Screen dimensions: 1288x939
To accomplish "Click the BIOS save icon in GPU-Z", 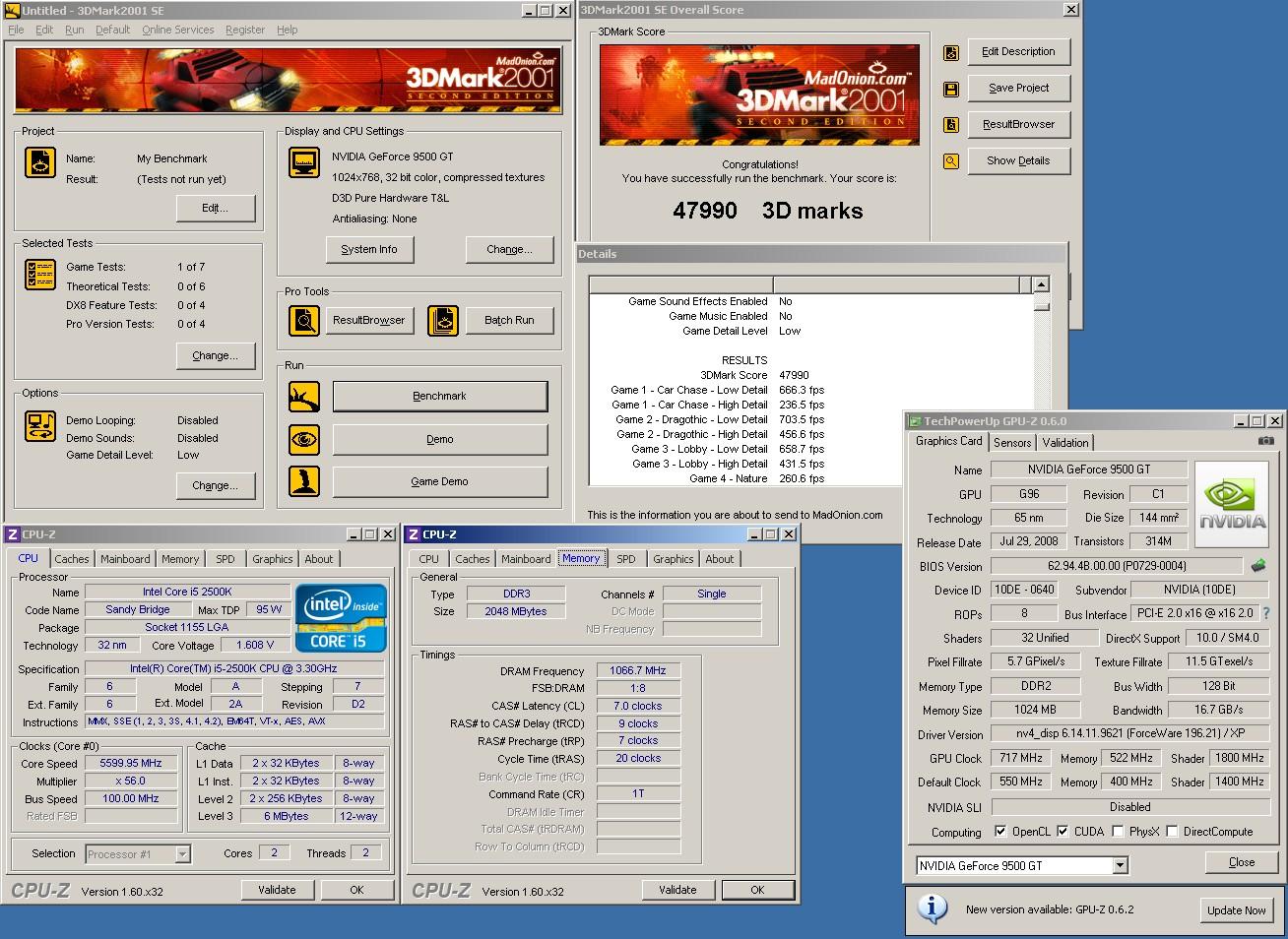I will point(1258,566).
